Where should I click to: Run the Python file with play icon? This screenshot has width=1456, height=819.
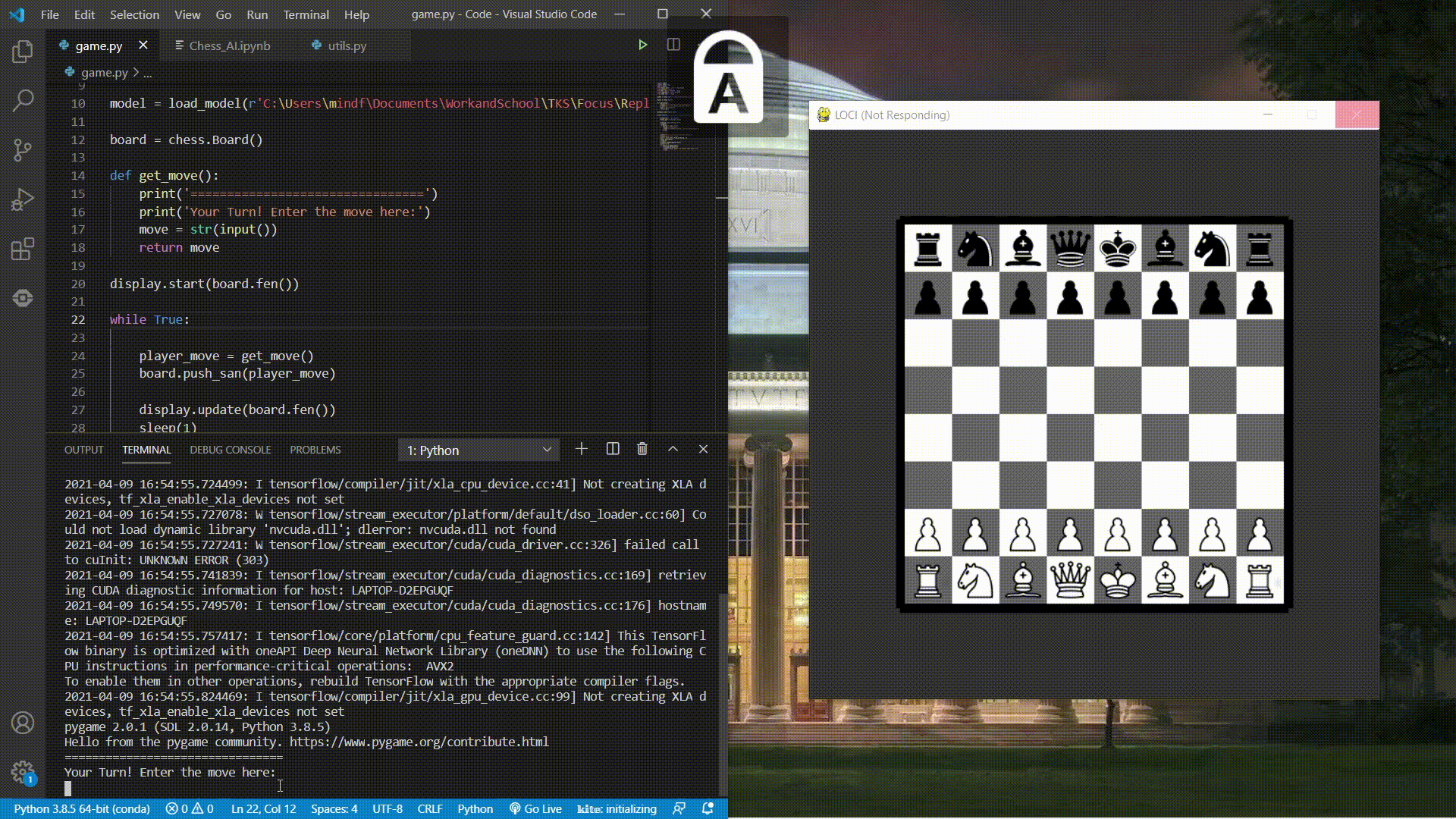tap(642, 45)
